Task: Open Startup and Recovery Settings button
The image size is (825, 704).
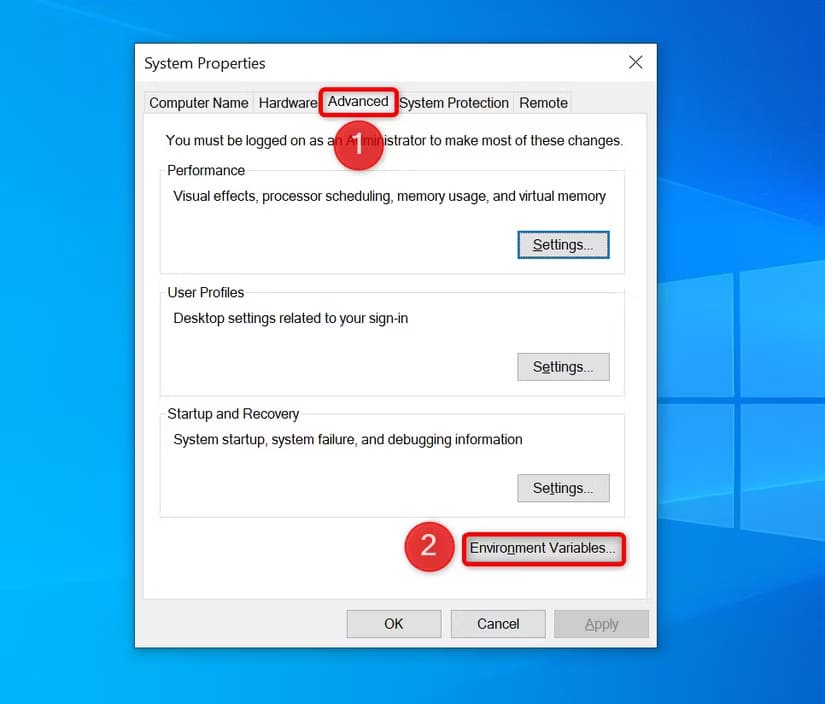Action: point(563,488)
